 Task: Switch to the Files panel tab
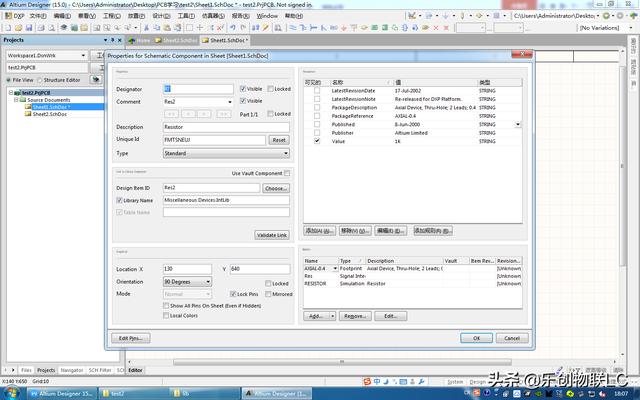(x=26, y=370)
